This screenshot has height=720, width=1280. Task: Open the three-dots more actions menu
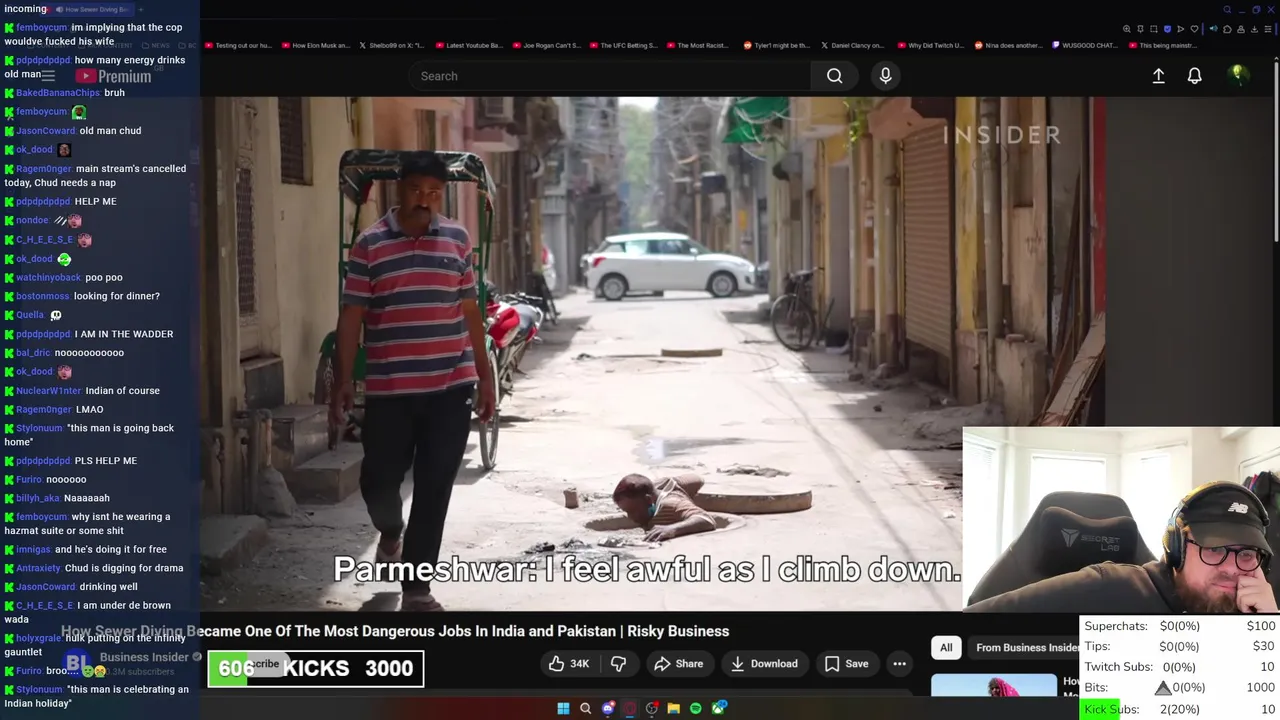click(899, 664)
